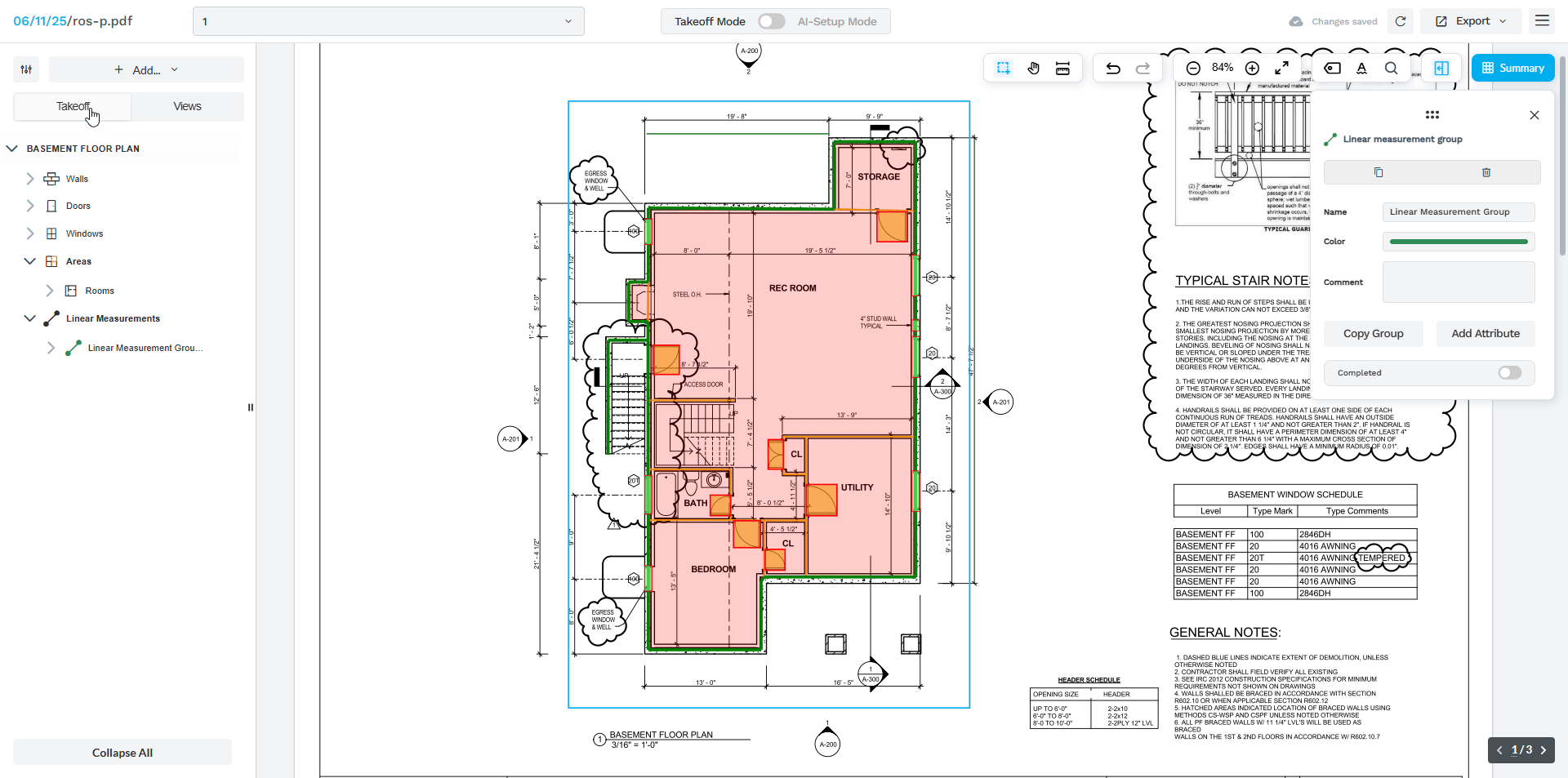Zoom out with the minus icon
The width and height of the screenshot is (1568, 778).
(1193, 69)
